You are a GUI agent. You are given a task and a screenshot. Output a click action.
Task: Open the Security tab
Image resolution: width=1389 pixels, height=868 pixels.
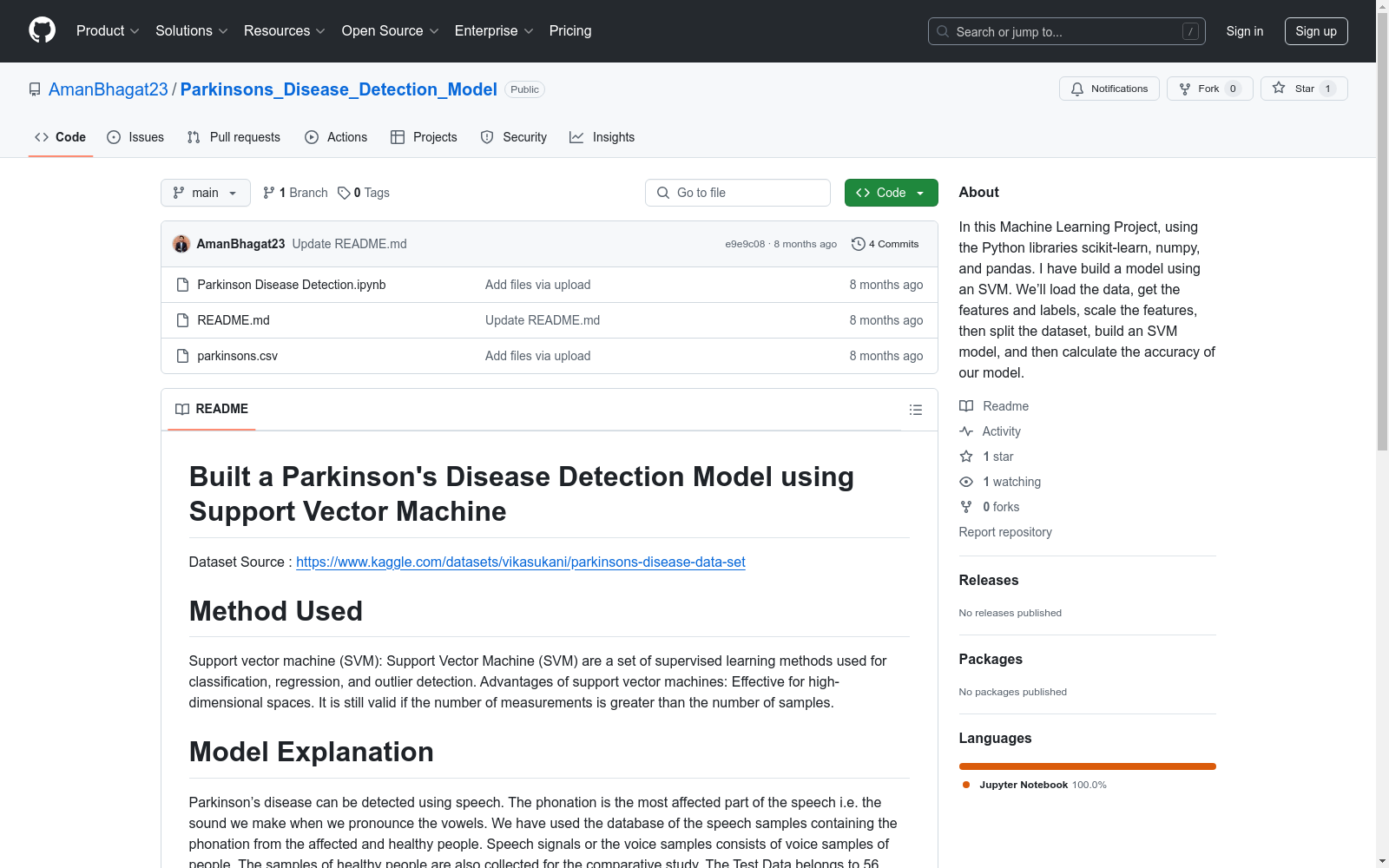514,137
